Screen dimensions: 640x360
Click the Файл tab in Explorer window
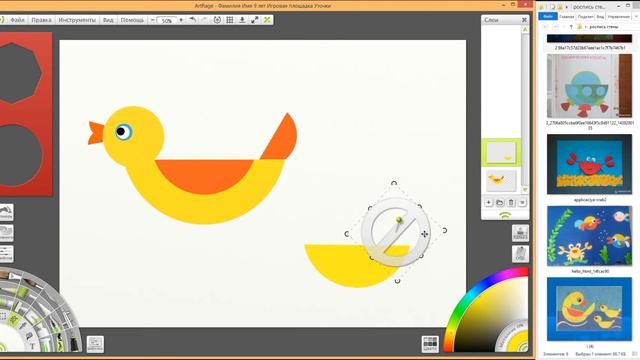(548, 16)
